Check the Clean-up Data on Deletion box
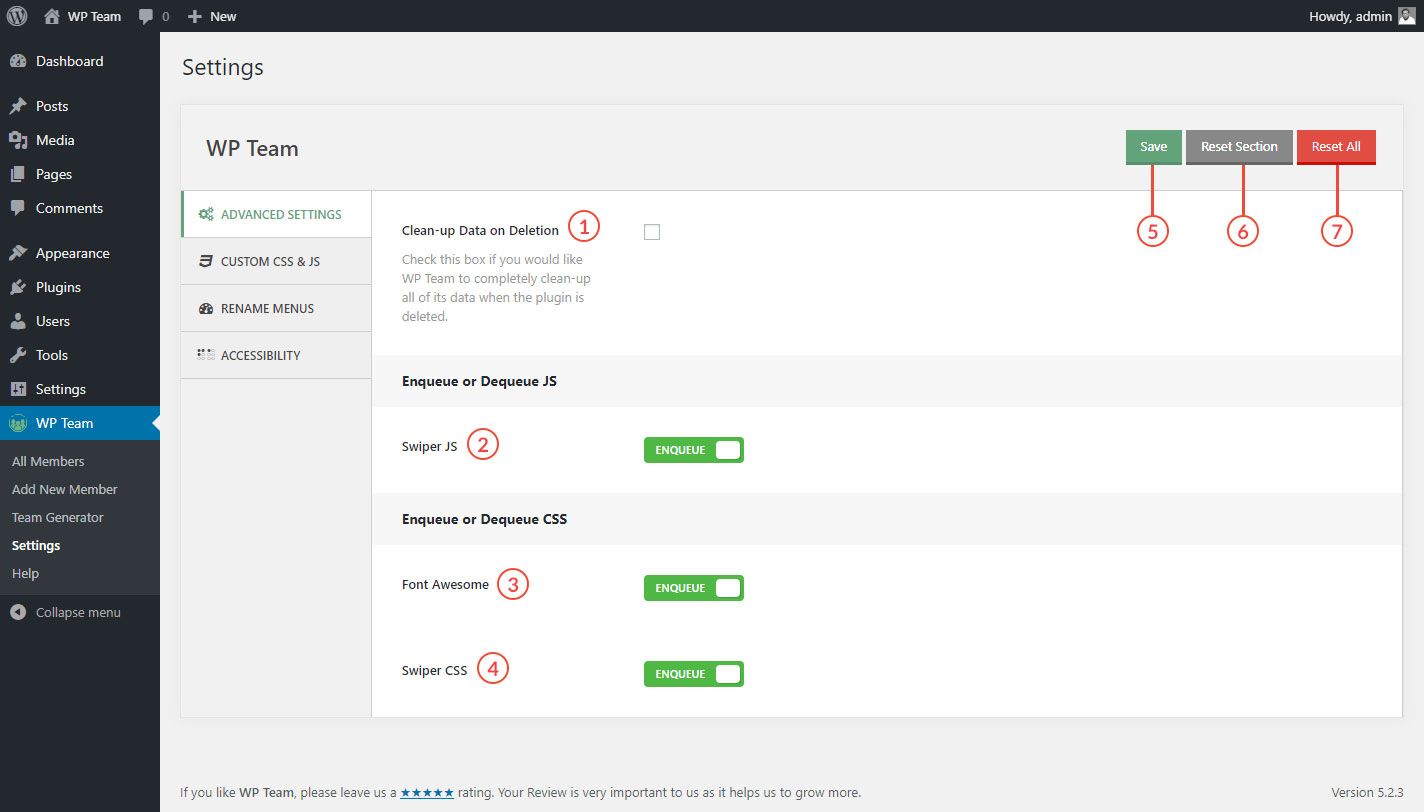The image size is (1424, 812). [652, 232]
